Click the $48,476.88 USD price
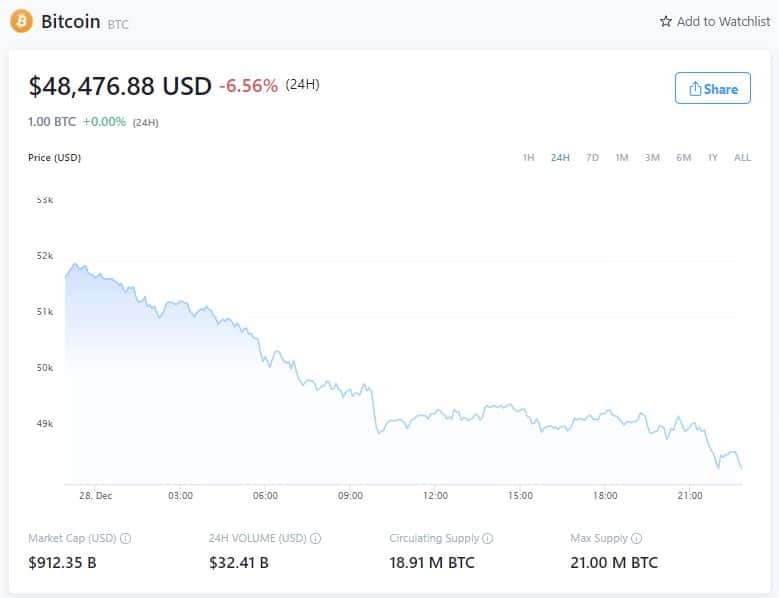 pyautogui.click(x=120, y=86)
